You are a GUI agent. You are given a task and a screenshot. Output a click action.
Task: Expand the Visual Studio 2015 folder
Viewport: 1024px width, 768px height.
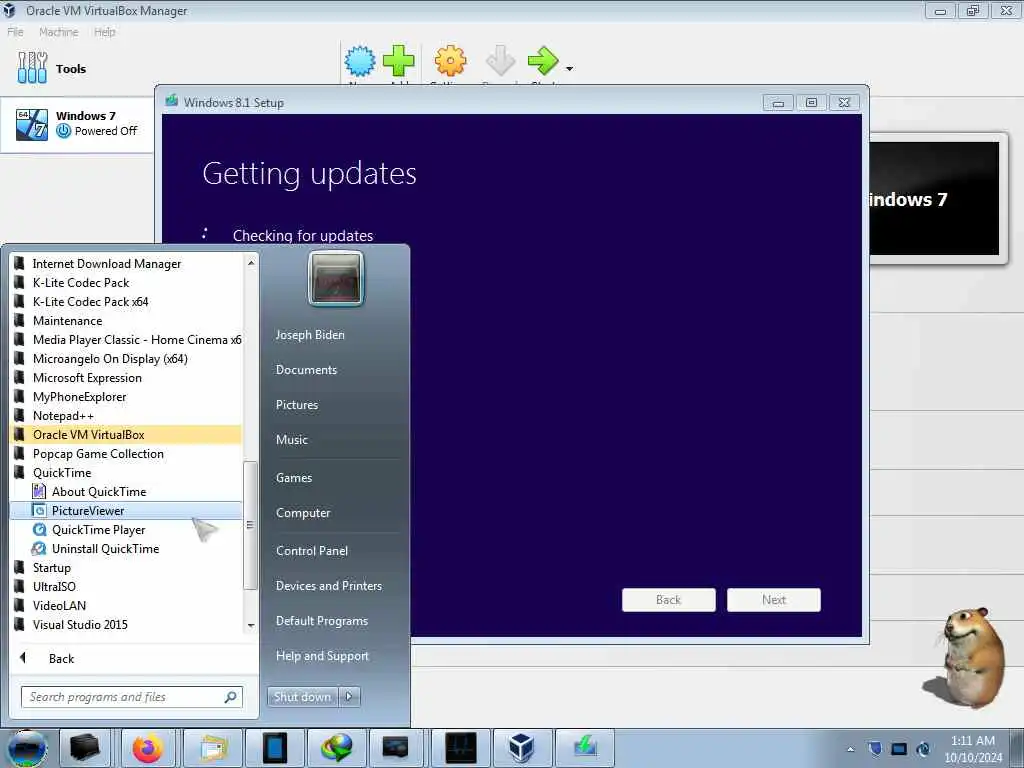click(127, 624)
